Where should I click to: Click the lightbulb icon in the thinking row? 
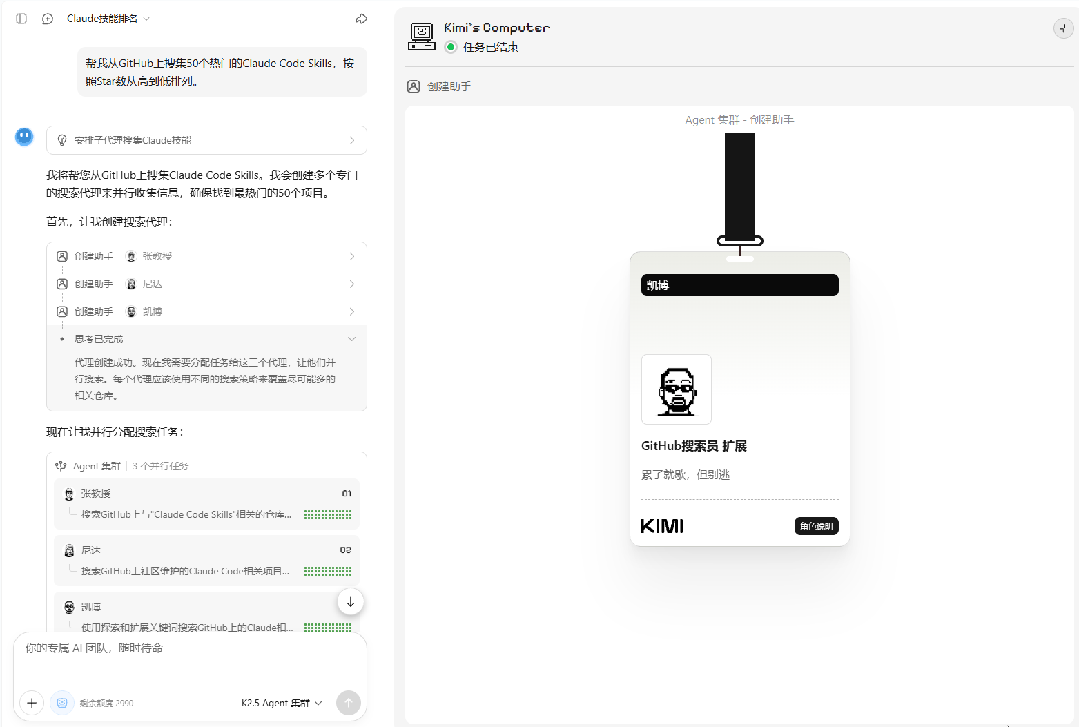[x=62, y=140]
